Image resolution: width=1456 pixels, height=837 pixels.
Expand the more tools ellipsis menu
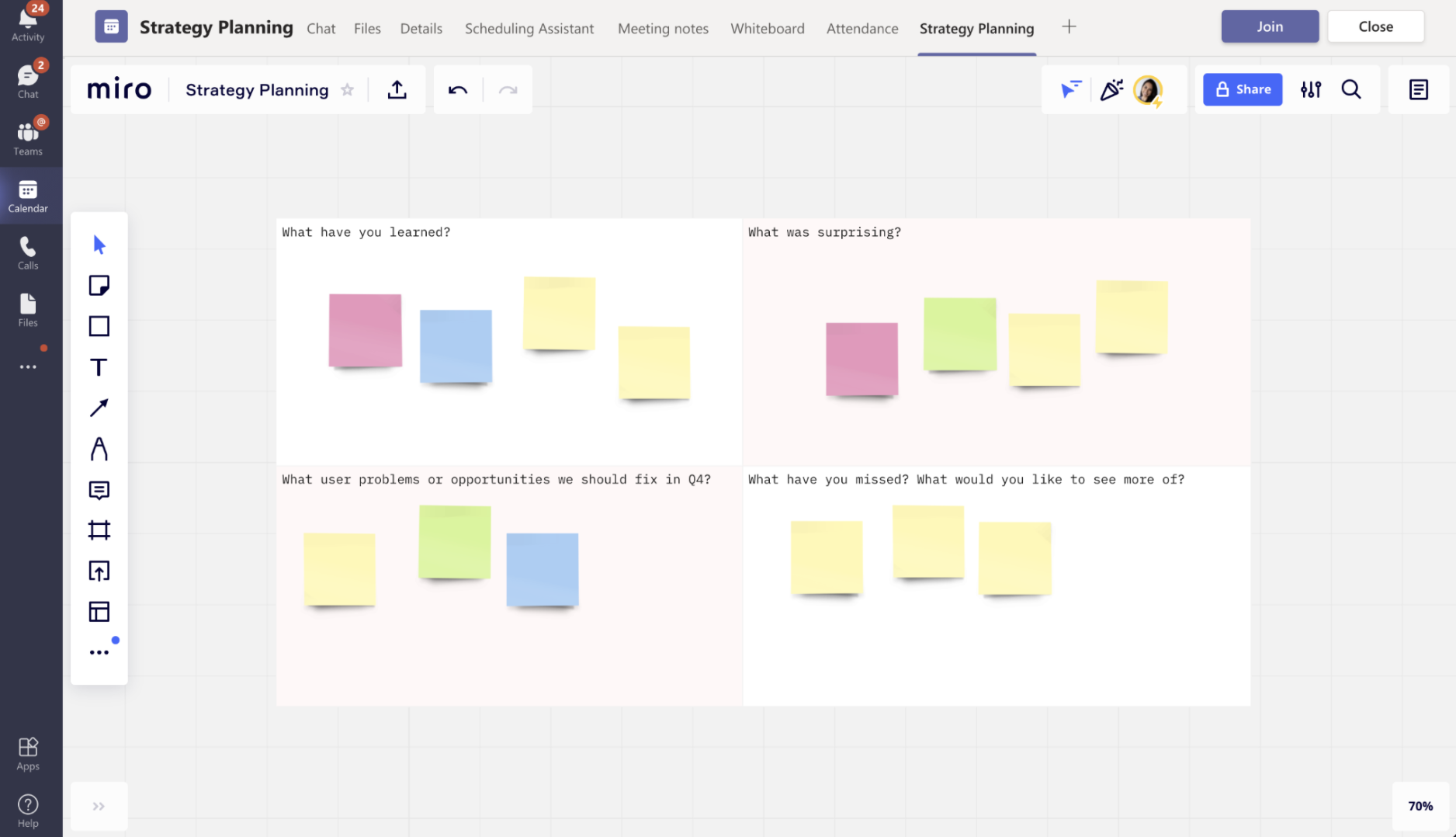coord(99,652)
